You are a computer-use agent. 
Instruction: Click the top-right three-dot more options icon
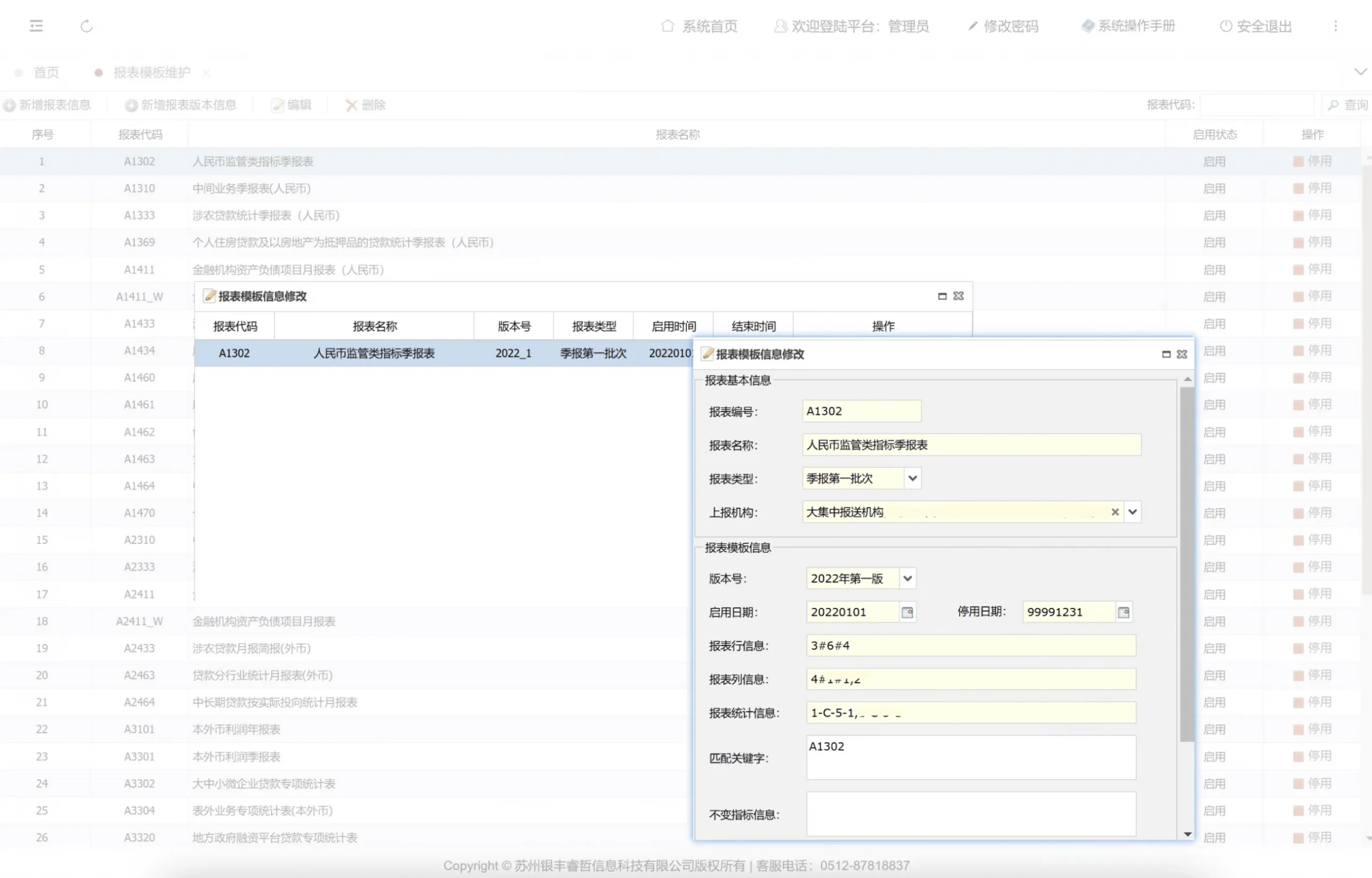click(1335, 26)
